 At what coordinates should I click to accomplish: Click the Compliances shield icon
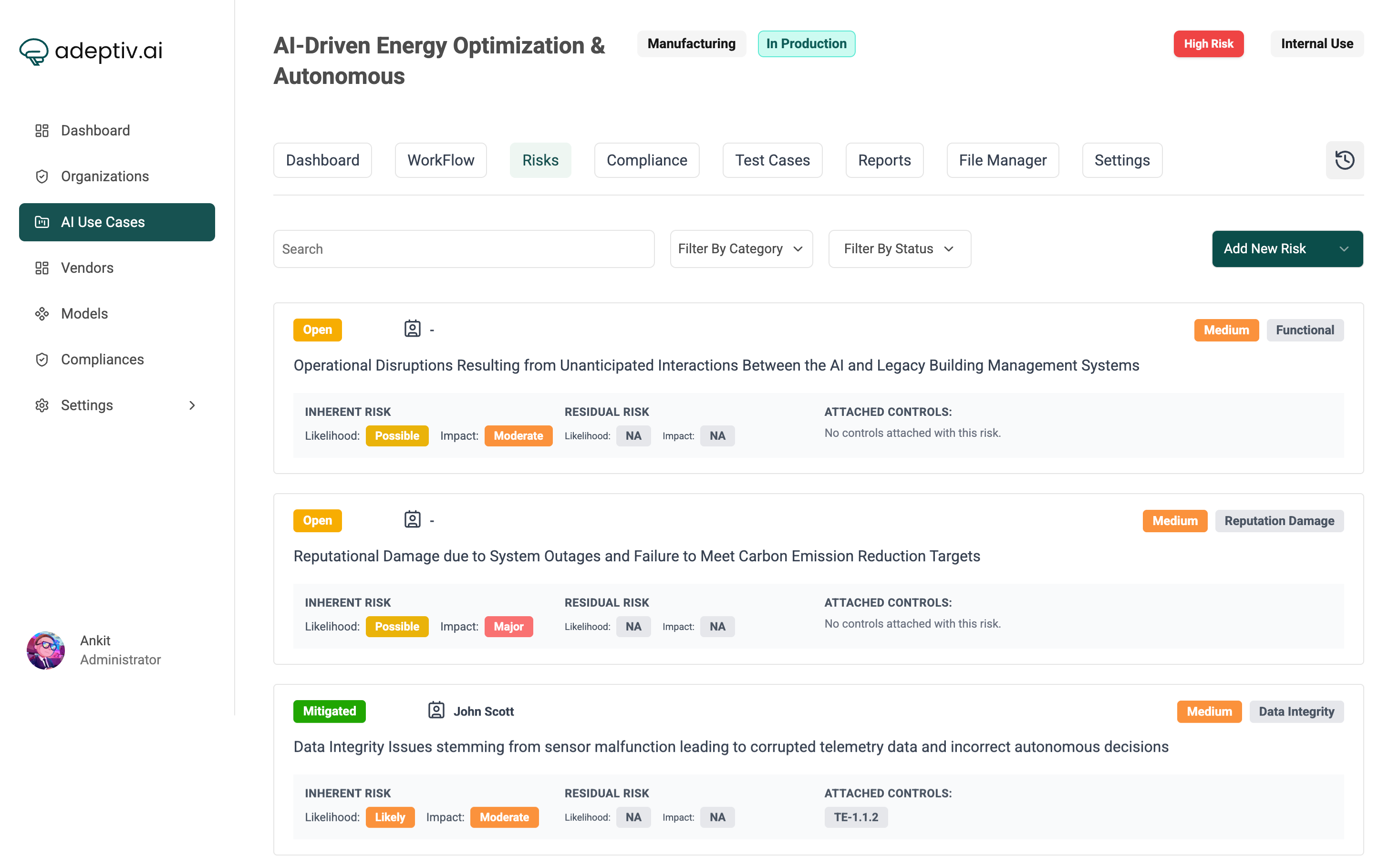tap(41, 359)
